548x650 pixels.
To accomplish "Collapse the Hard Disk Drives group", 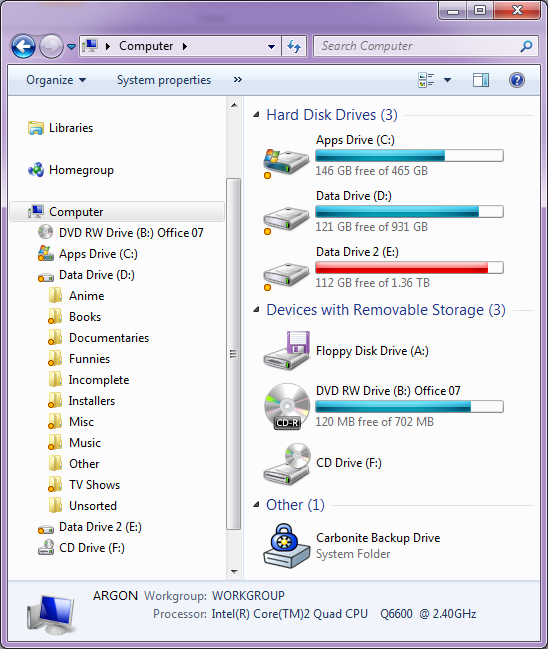I will (257, 114).
